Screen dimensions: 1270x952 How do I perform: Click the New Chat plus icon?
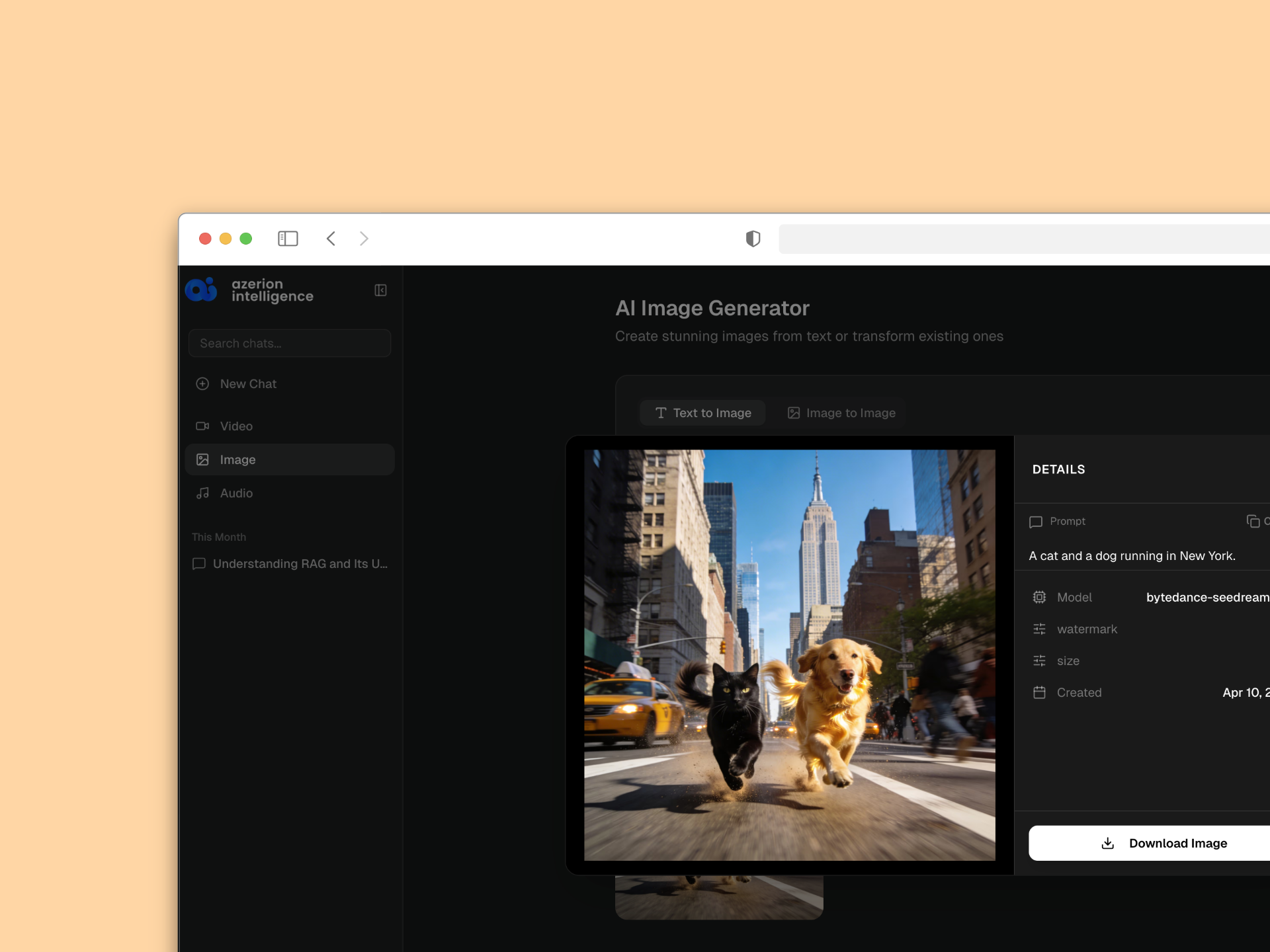coord(202,384)
